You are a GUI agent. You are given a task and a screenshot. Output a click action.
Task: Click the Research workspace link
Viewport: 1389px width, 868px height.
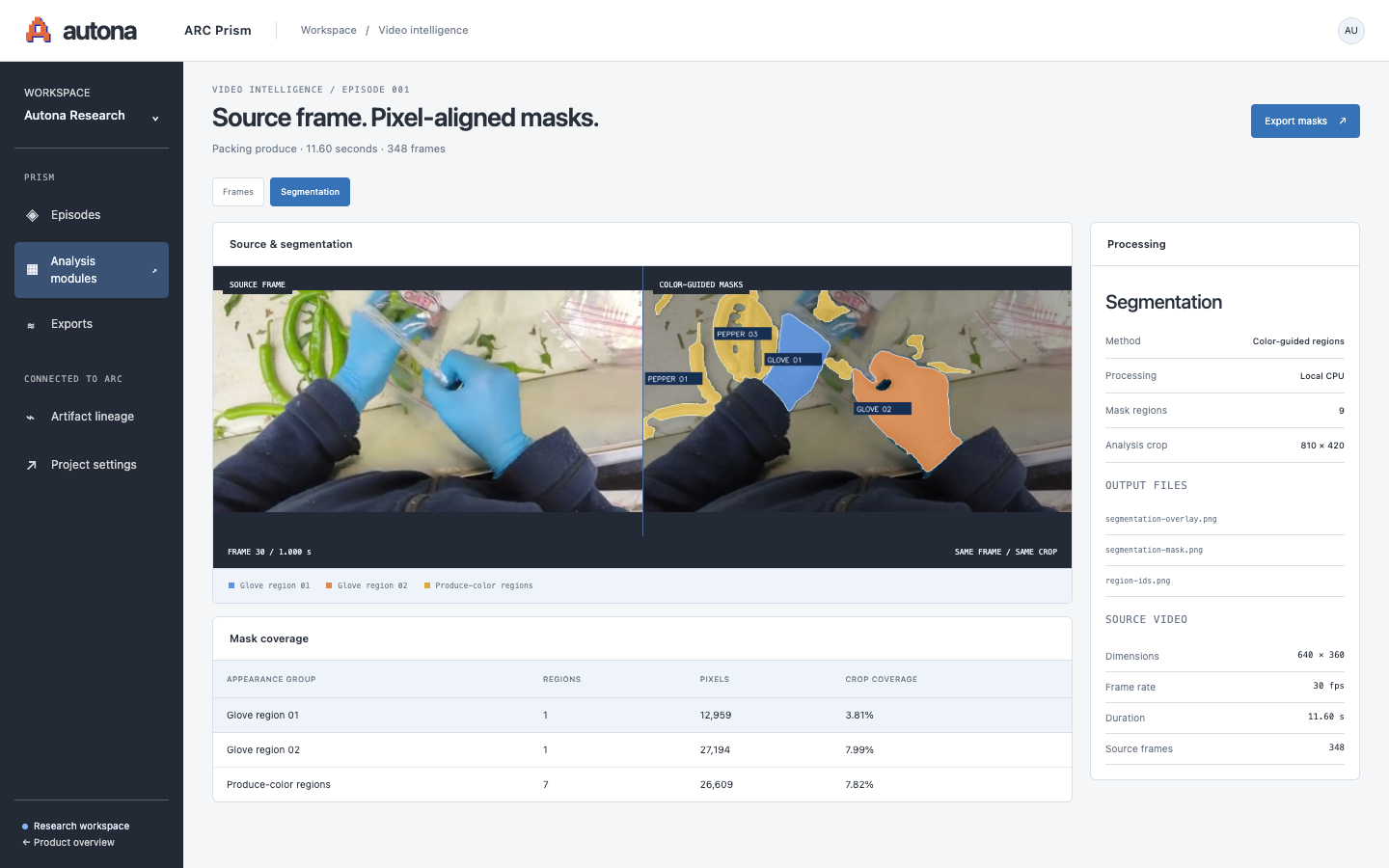coord(81,827)
